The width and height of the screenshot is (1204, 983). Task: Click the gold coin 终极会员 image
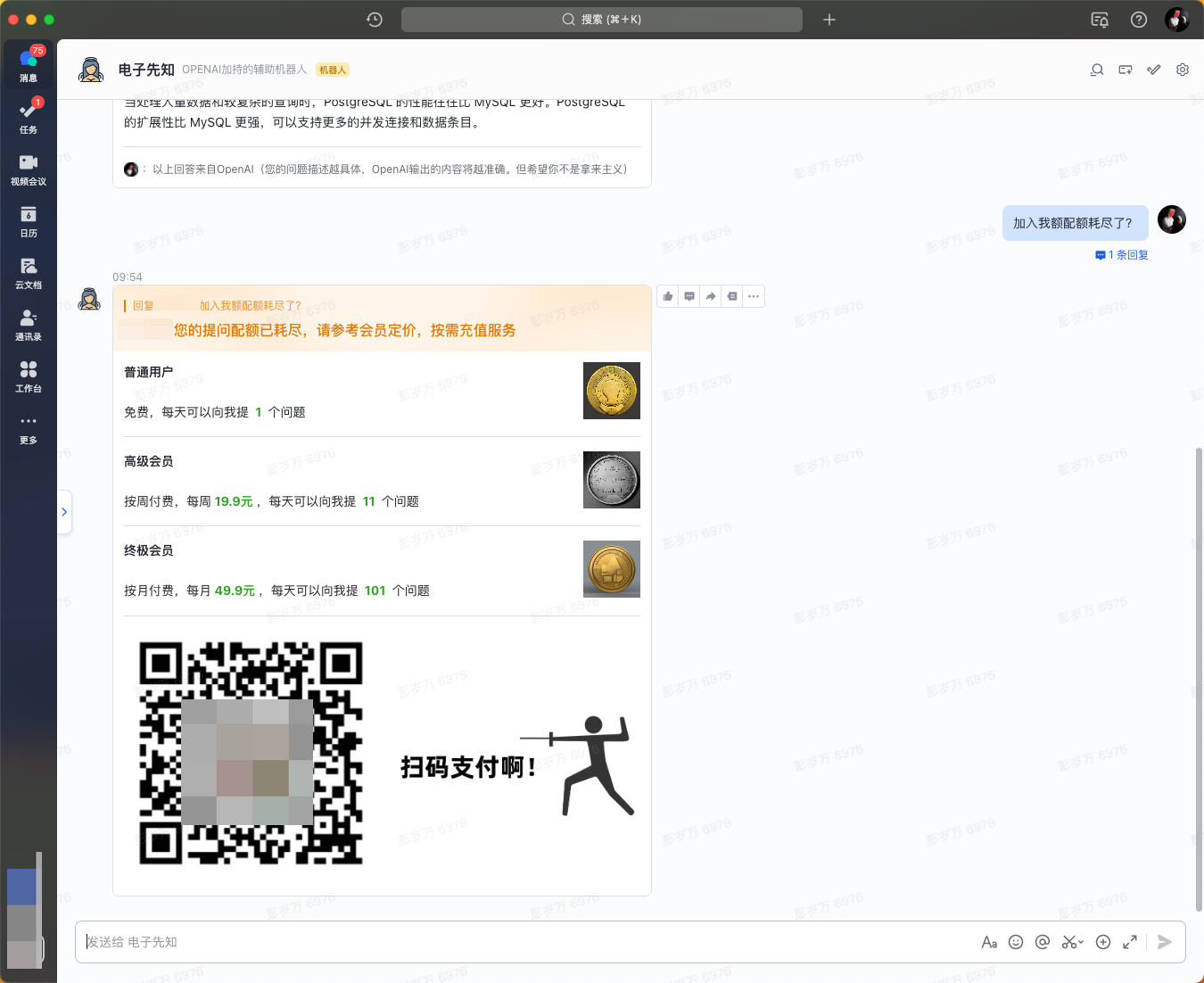[x=612, y=569]
